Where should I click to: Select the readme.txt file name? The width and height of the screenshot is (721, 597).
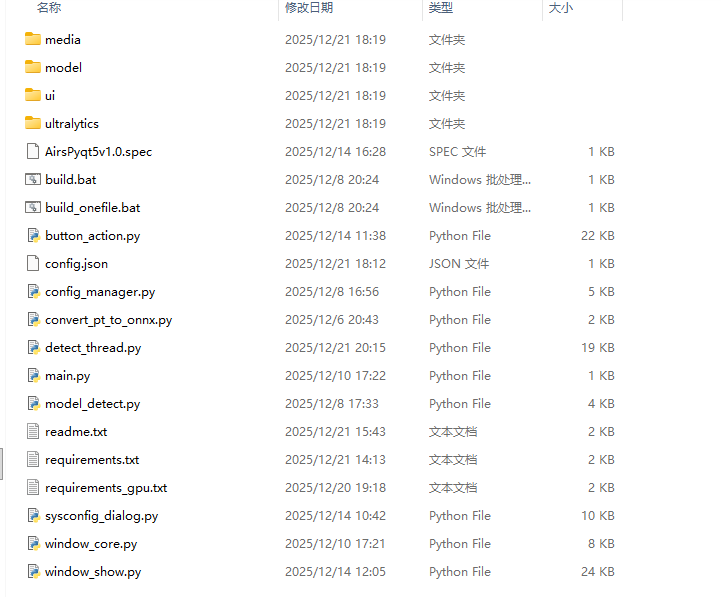(x=76, y=432)
